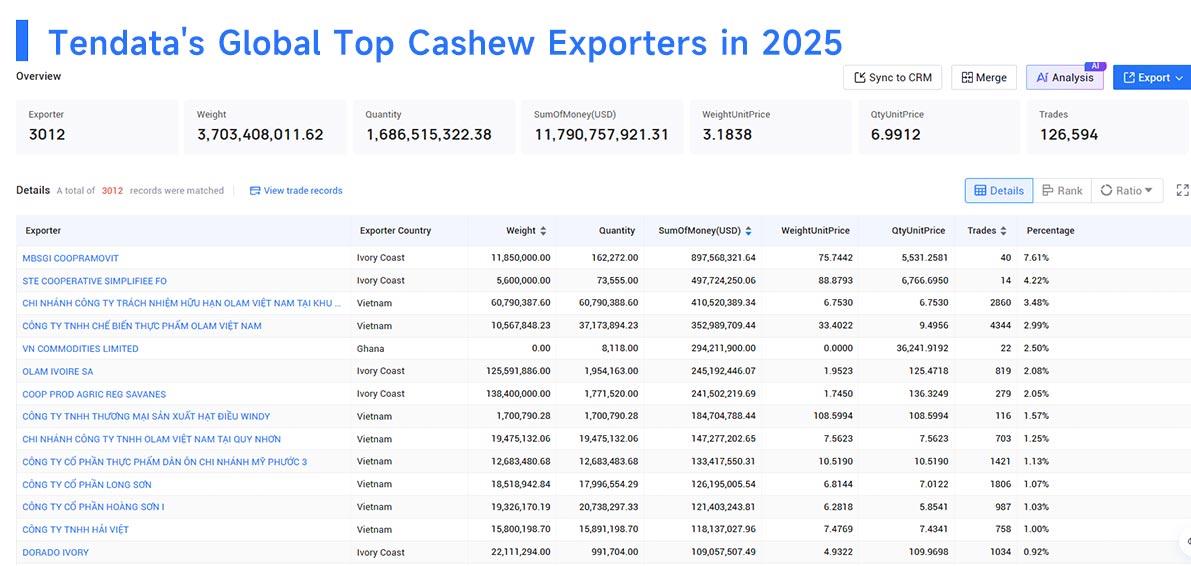Click the Merge button
This screenshot has width=1191, height=566.
(x=984, y=77)
